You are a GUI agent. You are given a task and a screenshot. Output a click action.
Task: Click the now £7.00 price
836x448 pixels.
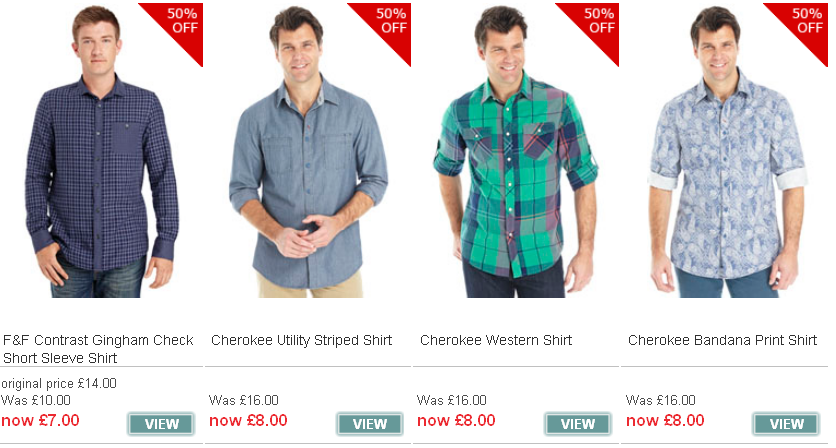click(x=40, y=420)
